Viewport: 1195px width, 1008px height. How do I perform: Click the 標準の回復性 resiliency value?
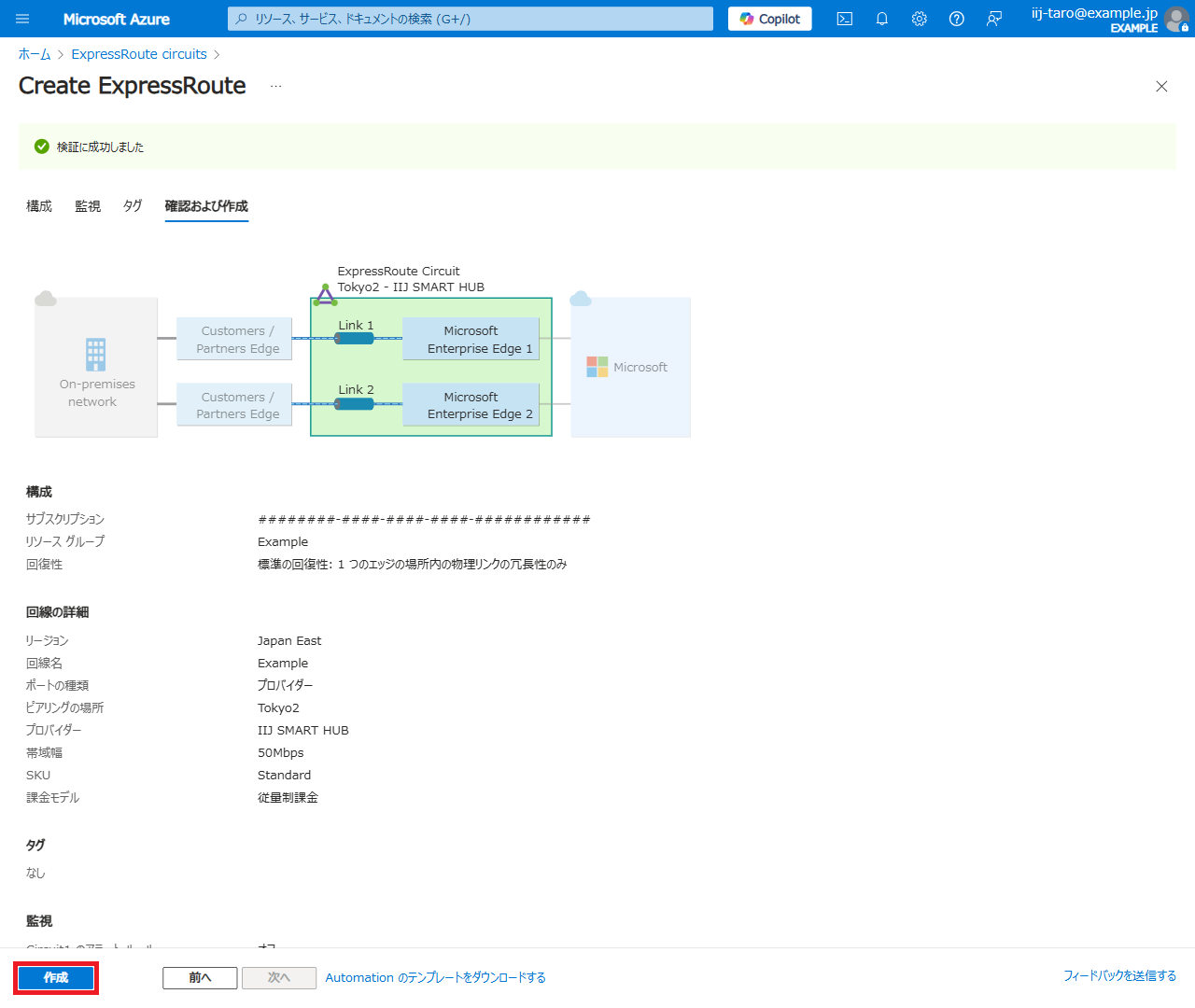413,564
